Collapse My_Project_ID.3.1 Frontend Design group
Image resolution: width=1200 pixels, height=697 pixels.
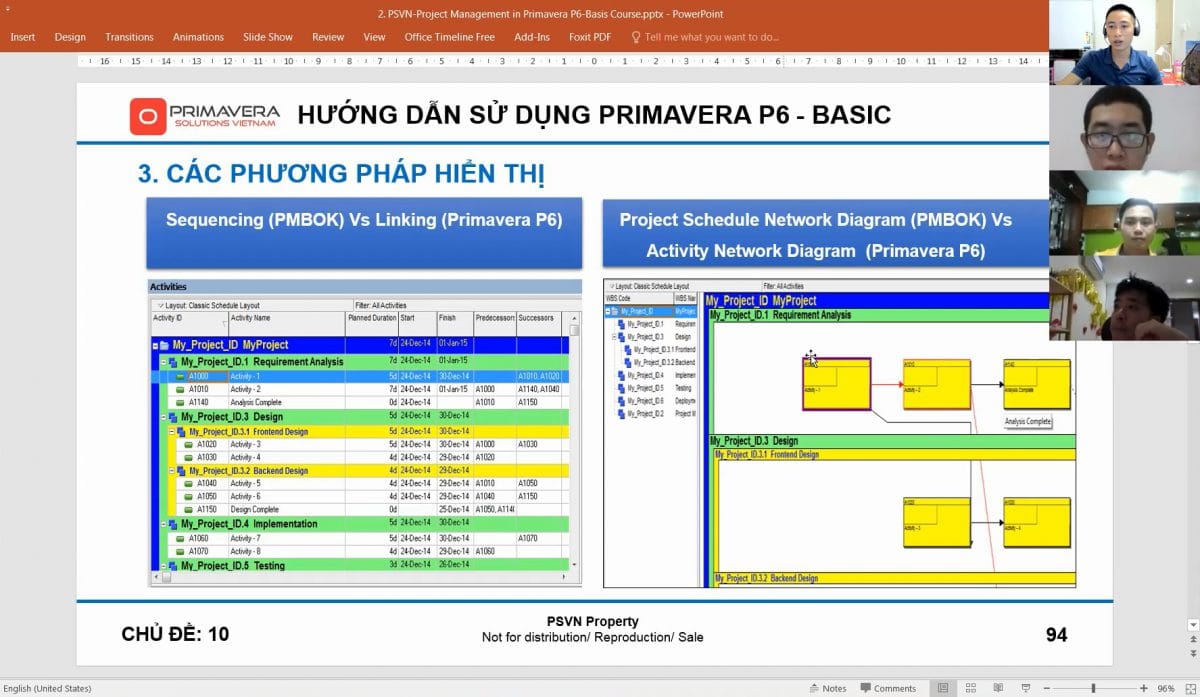[x=172, y=432]
